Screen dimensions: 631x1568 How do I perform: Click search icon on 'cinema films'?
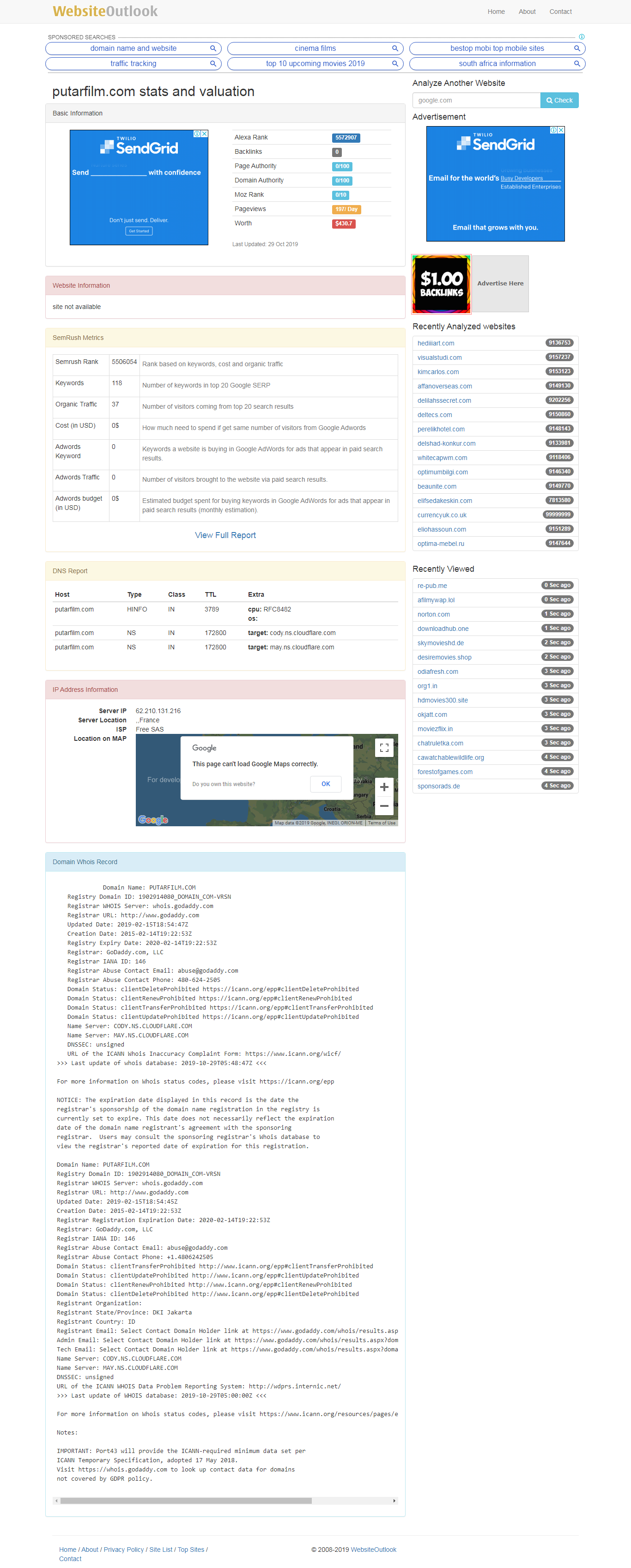(394, 48)
